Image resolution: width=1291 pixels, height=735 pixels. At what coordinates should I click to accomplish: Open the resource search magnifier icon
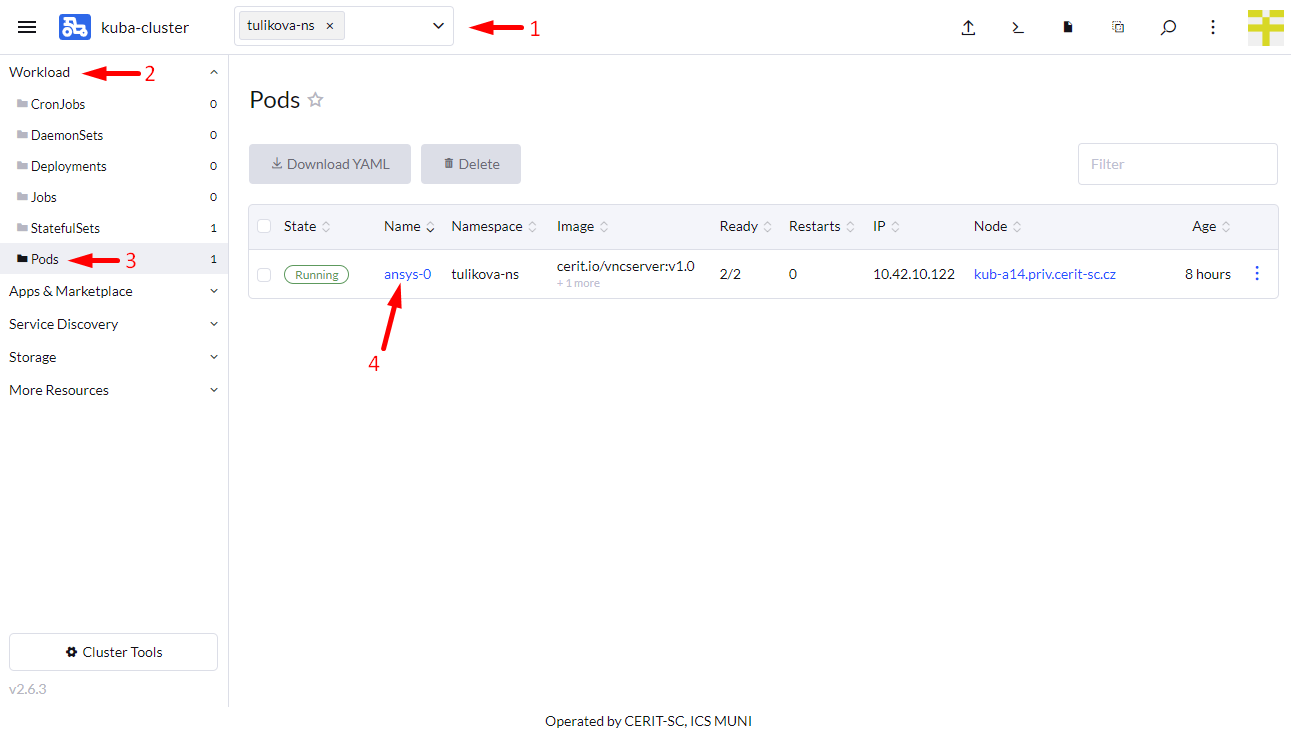coord(1168,28)
